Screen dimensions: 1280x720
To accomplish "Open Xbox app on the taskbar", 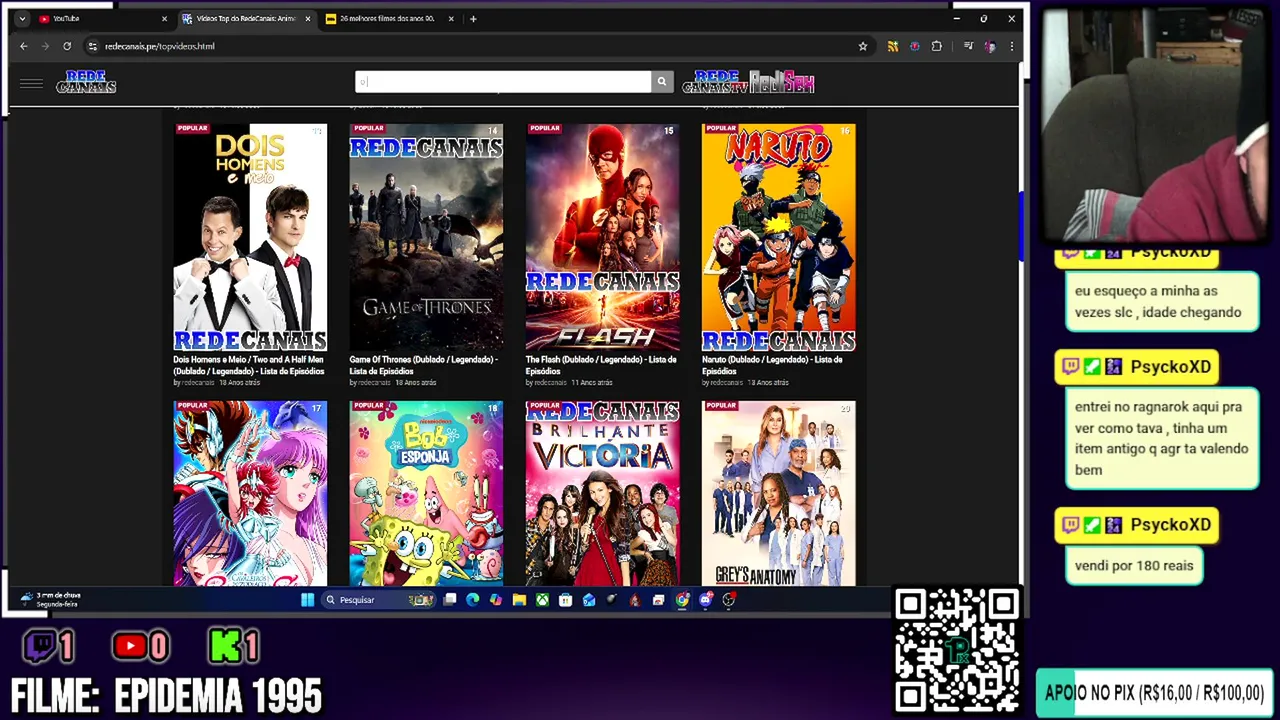I will pyautogui.click(x=542, y=600).
